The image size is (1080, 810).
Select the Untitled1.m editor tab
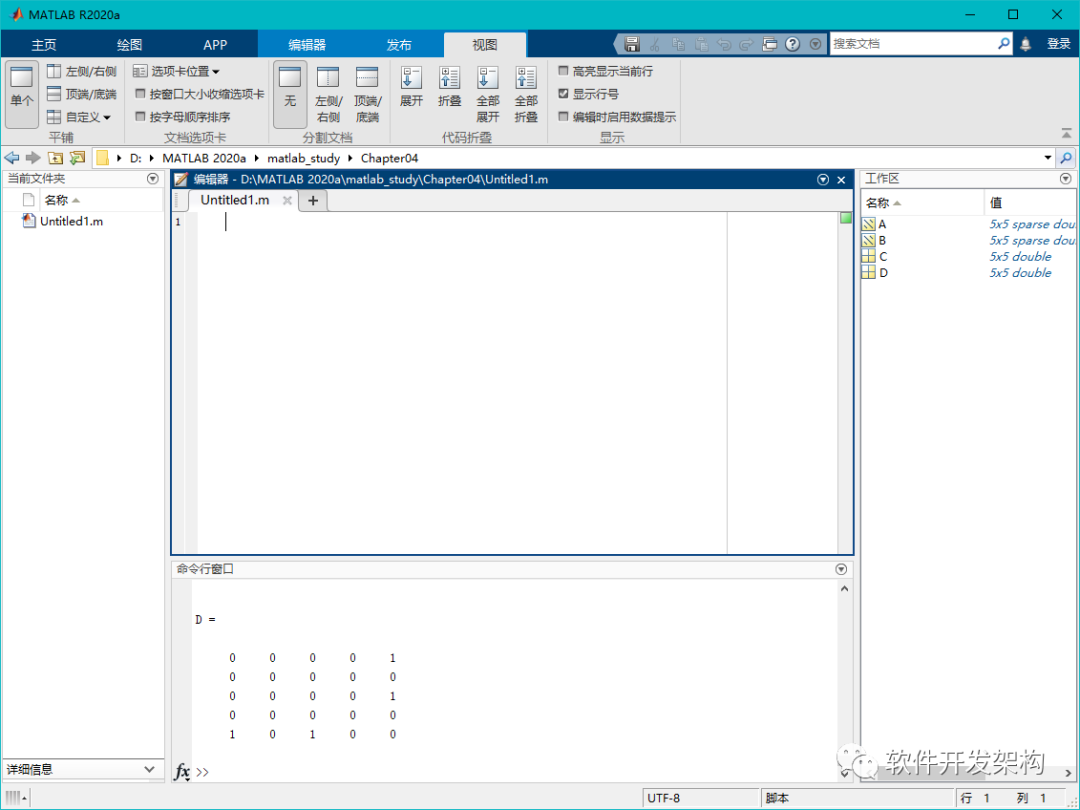click(235, 200)
